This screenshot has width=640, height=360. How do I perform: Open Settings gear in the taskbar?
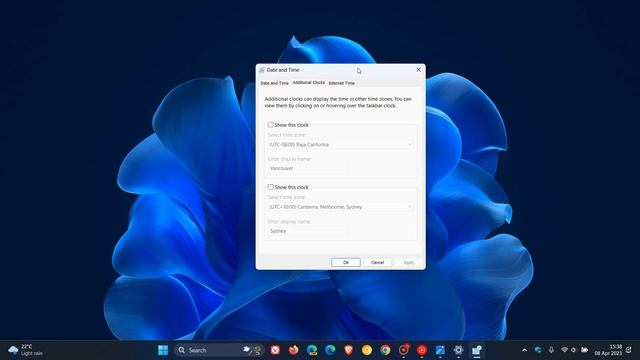[x=458, y=350]
